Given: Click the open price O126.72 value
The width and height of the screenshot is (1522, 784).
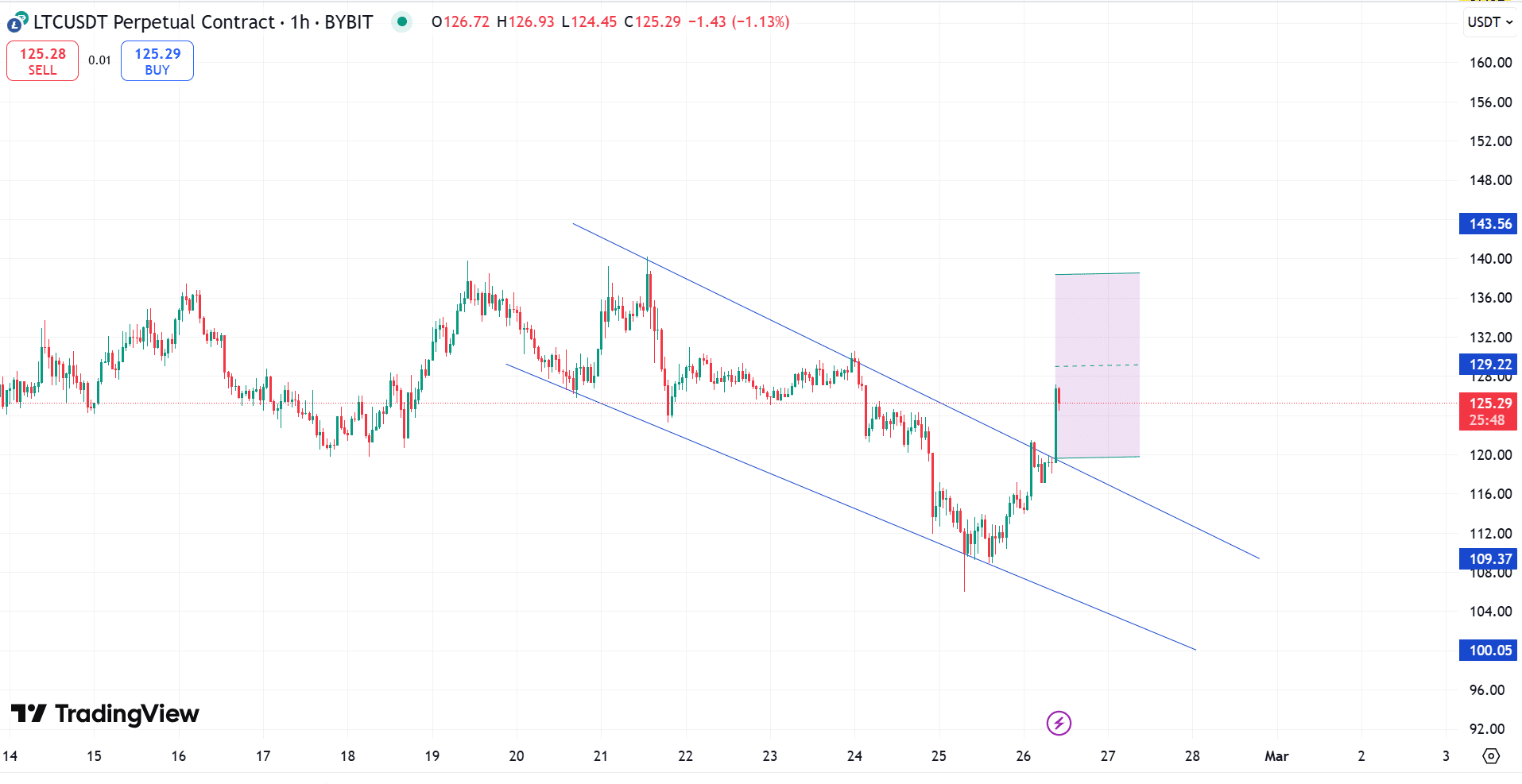Looking at the screenshot, I should (461, 22).
